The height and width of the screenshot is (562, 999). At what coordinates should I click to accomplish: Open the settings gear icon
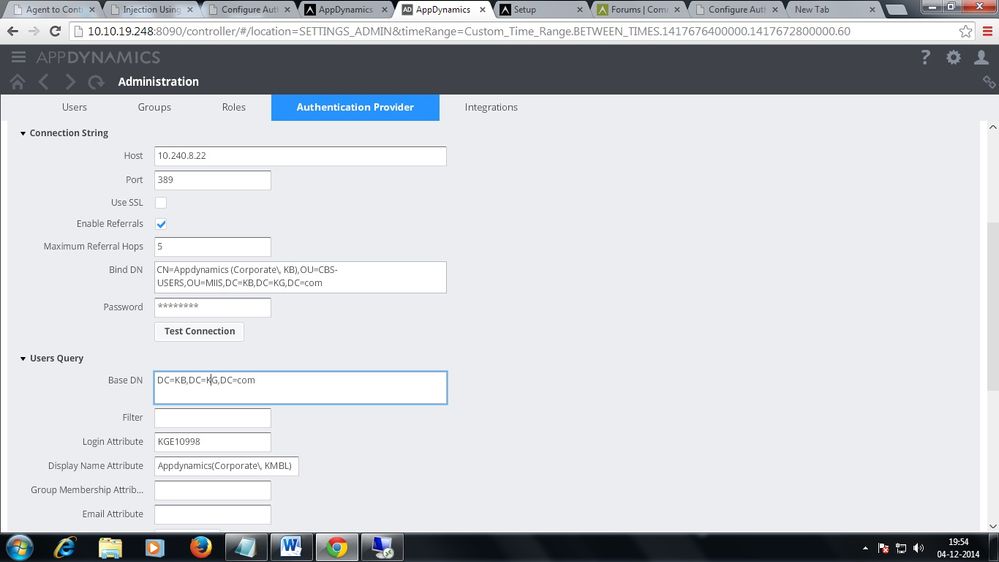pyautogui.click(x=953, y=58)
